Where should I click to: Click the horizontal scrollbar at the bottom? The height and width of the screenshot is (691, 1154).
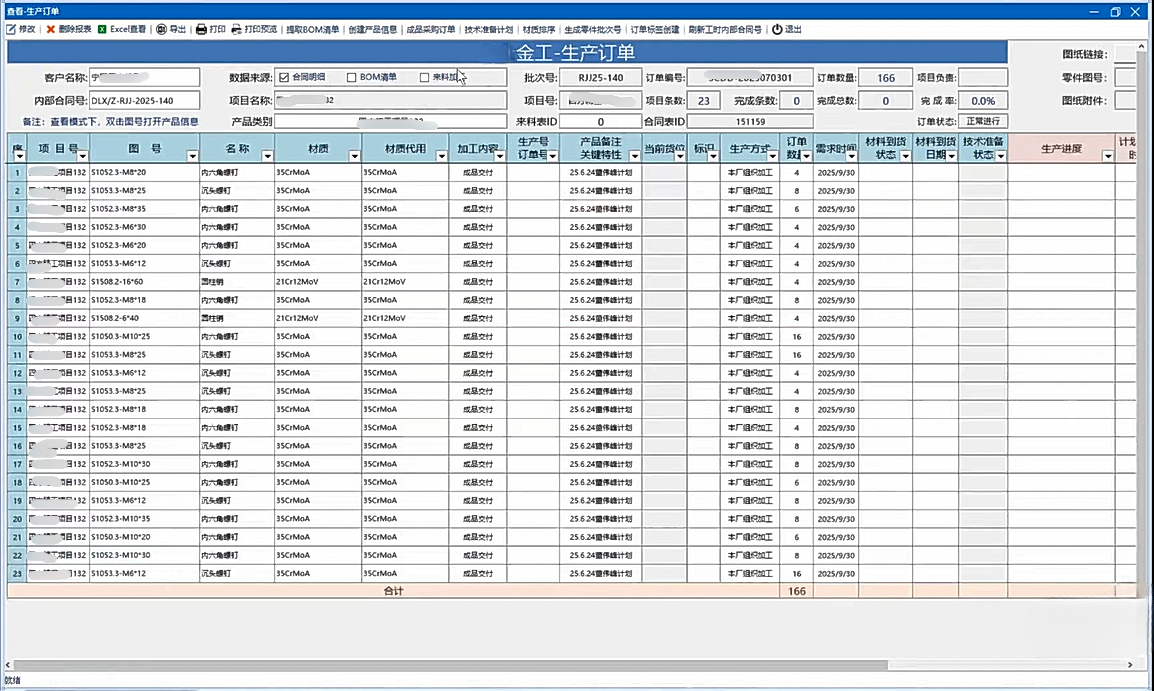pos(450,664)
